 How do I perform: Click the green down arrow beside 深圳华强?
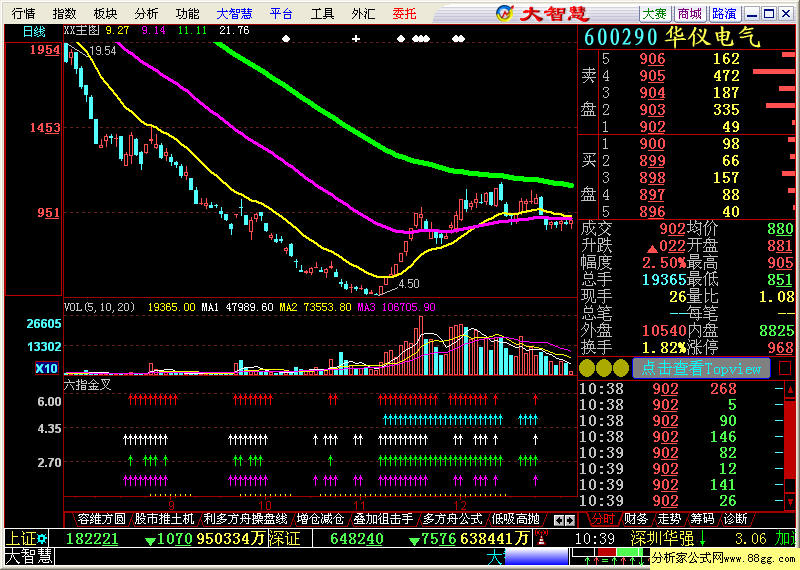pyautogui.click(x=703, y=538)
